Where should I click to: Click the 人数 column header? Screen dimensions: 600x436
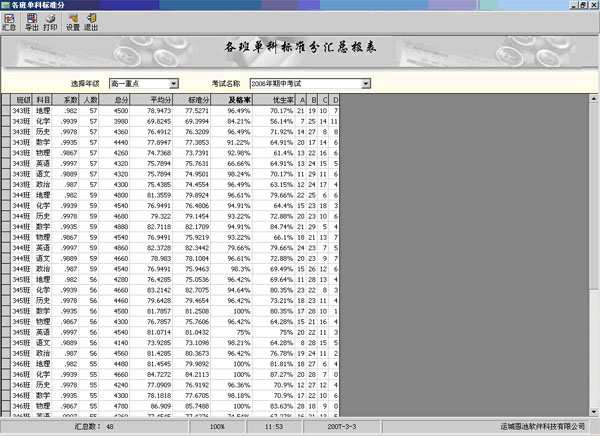tap(90, 100)
